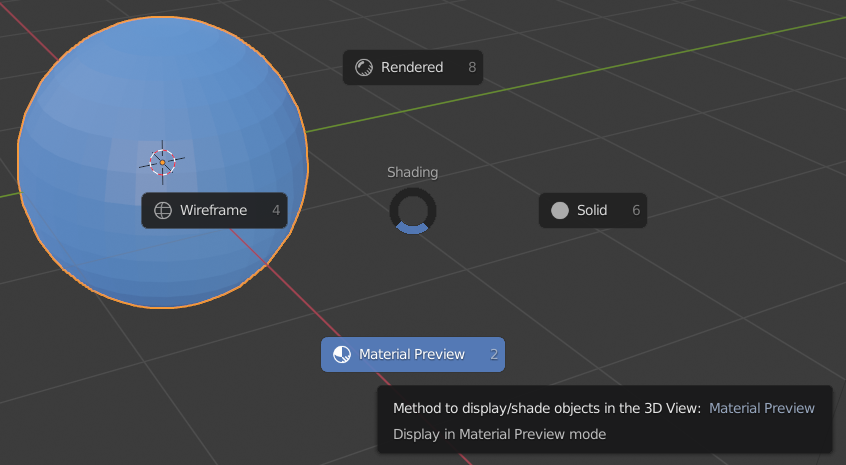Viewport: 846px width, 465px height.
Task: Switch to Solid shading mode
Action: pyautogui.click(x=592, y=210)
